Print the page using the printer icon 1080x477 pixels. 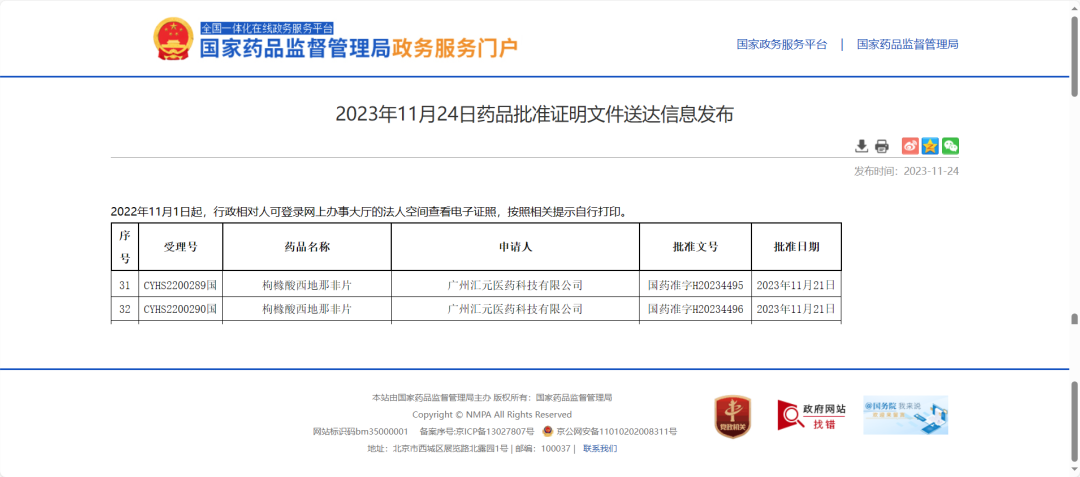pos(881,146)
